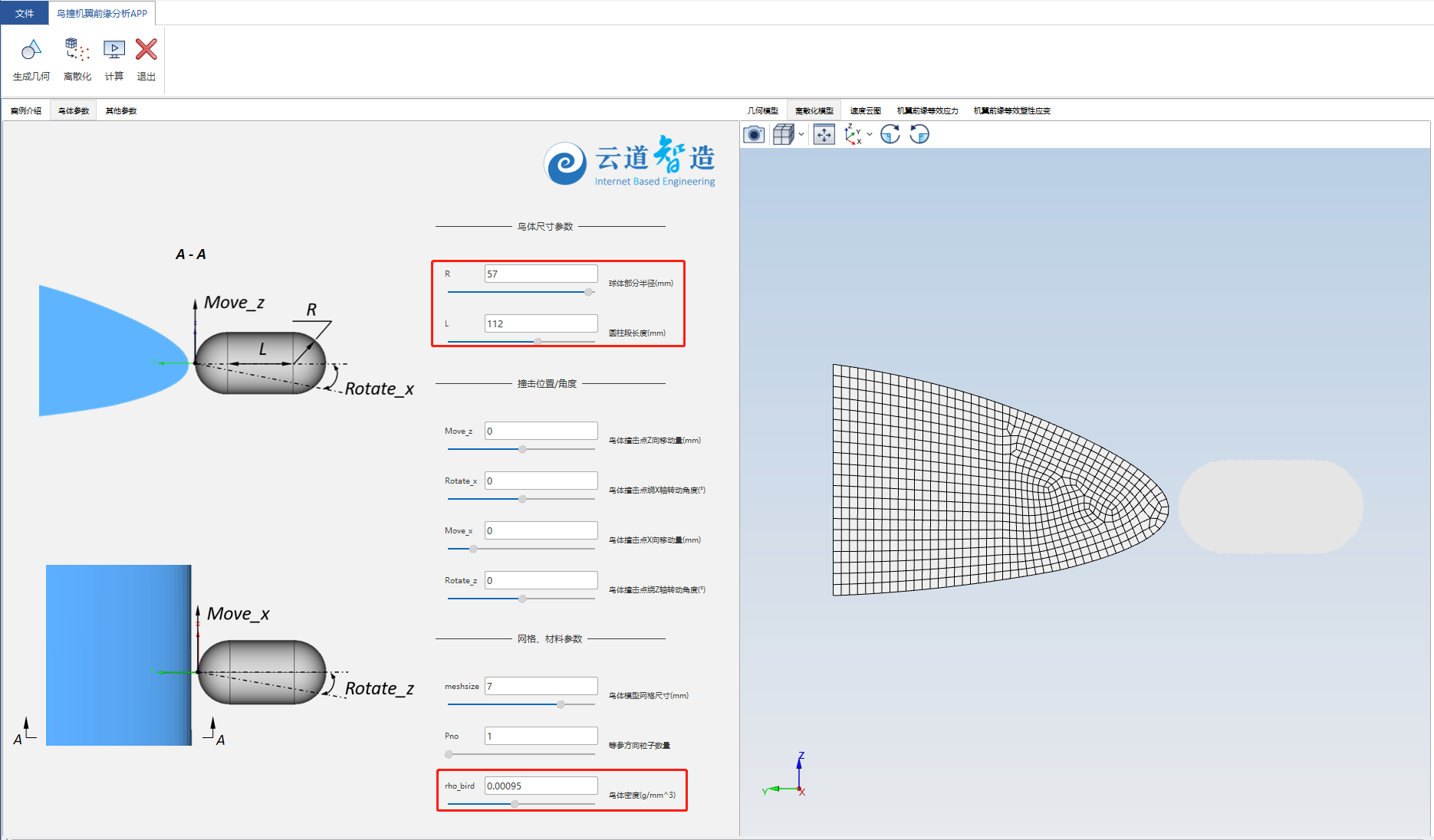The image size is (1434, 840).
Task: Click the meshsize input field
Action: (x=541, y=686)
